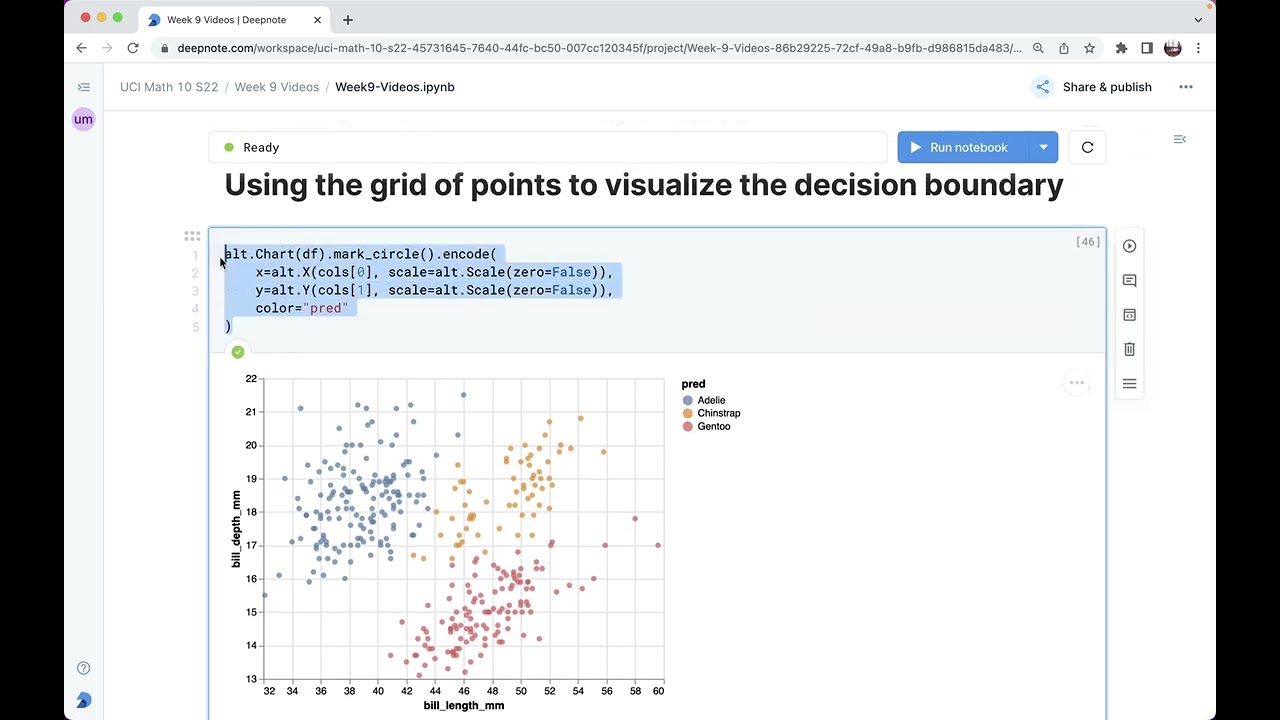
Task: Click the y=alt.Y(cols[1] code line
Action: coord(434,290)
